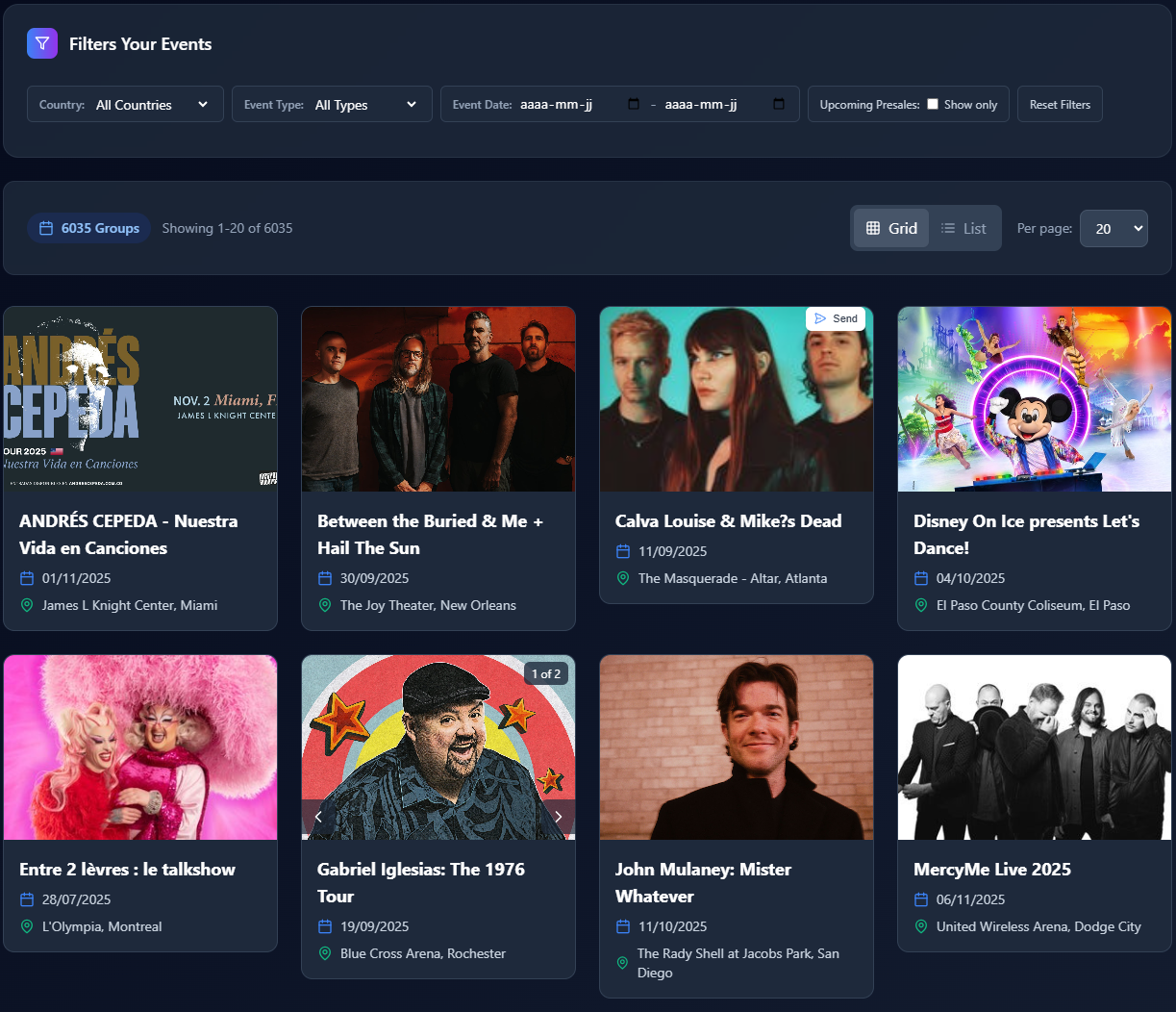Open John Mulaney: Mister Whatever title
The image size is (1176, 1012).
pos(703,882)
